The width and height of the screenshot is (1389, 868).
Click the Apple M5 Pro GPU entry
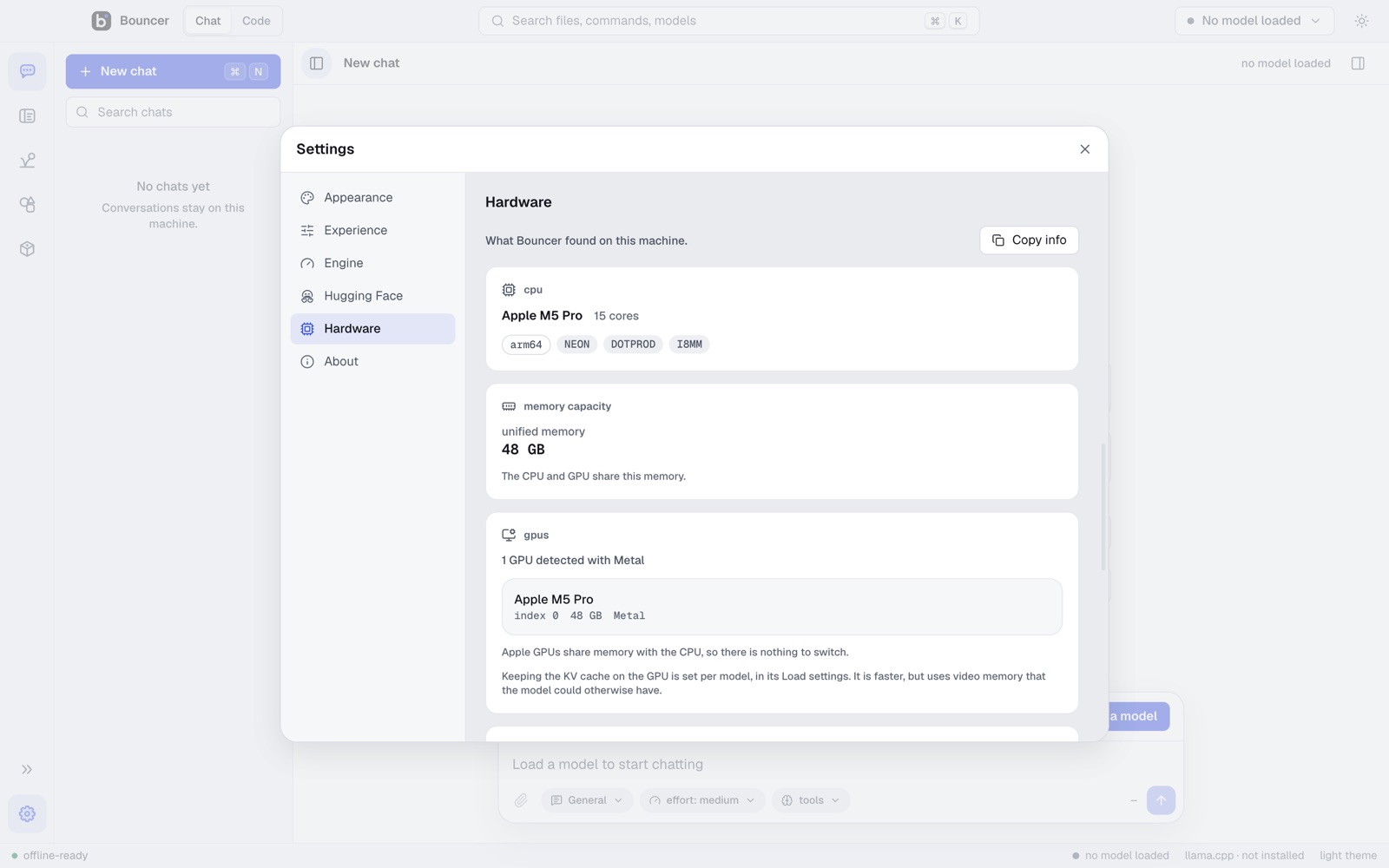(781, 607)
